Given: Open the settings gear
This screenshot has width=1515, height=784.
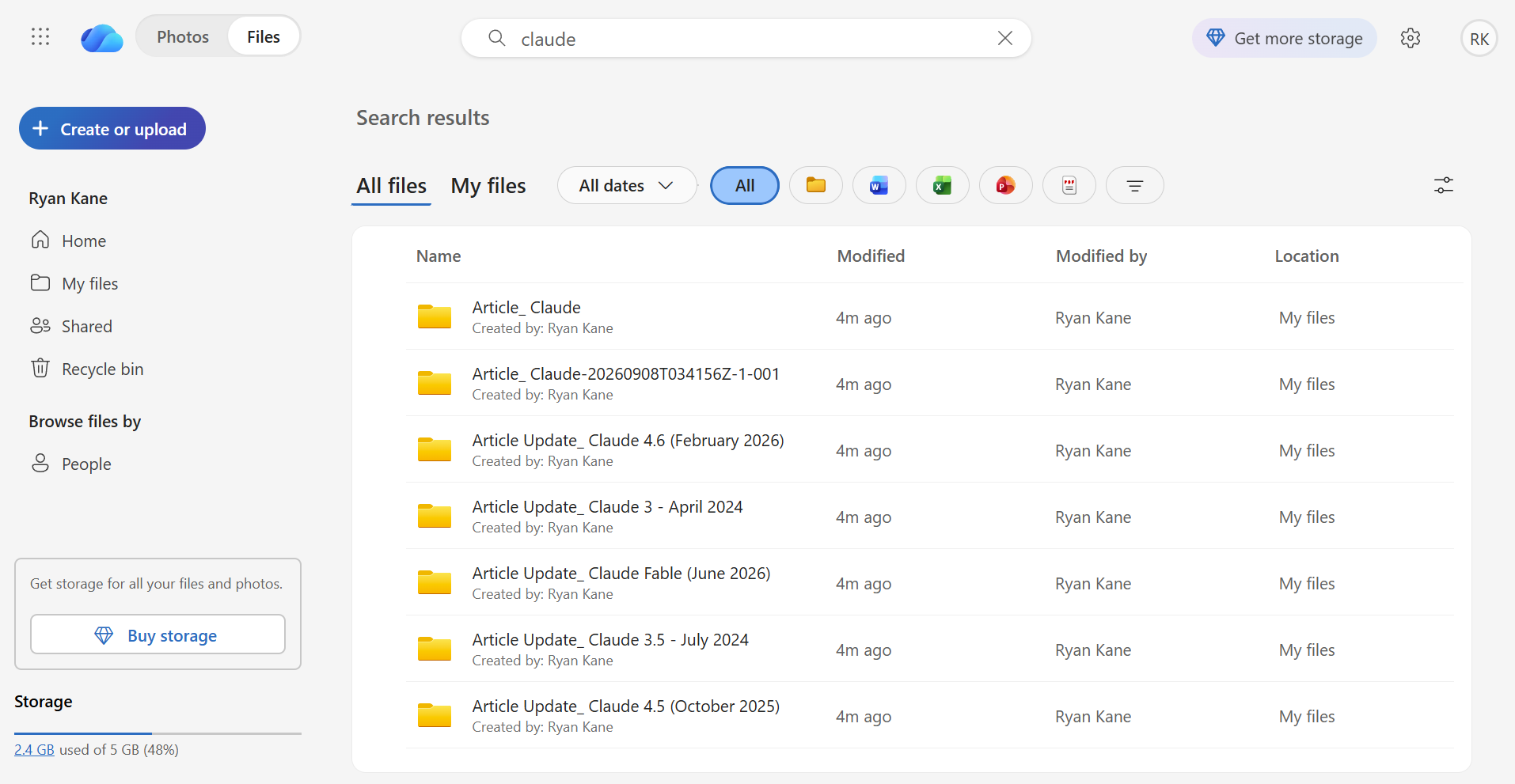Looking at the screenshot, I should (x=1410, y=38).
